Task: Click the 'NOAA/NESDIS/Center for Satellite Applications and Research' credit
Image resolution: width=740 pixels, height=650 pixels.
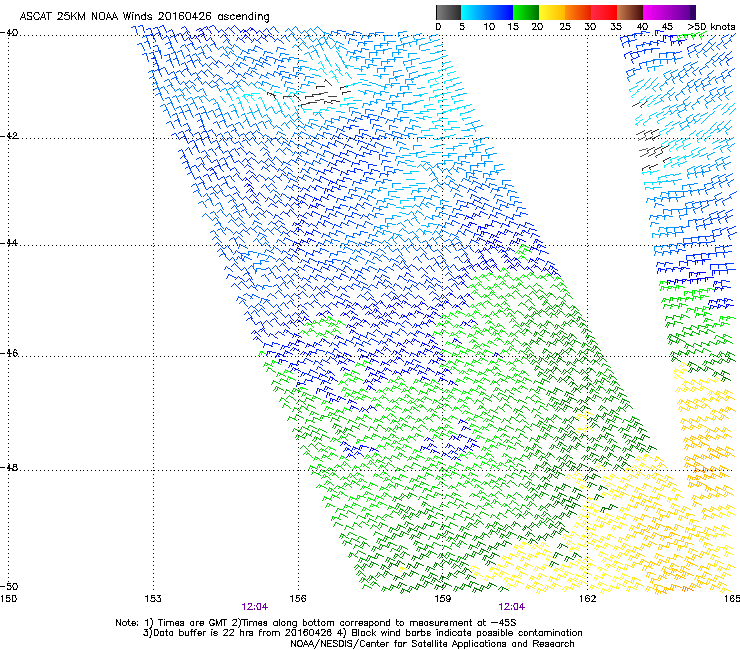Action: (x=432, y=644)
